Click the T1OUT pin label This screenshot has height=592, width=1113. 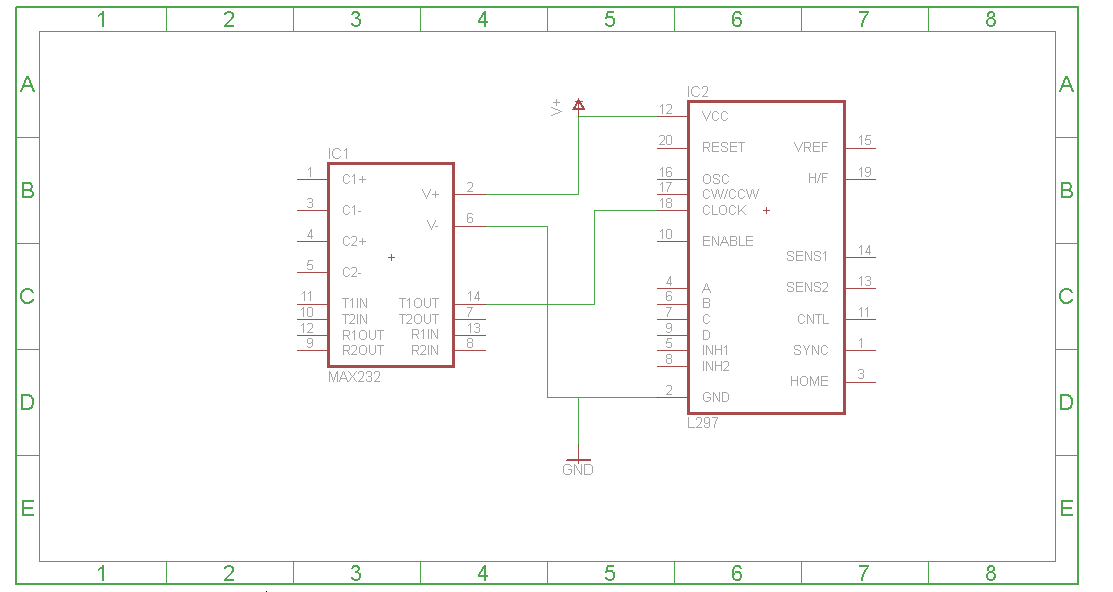point(419,303)
